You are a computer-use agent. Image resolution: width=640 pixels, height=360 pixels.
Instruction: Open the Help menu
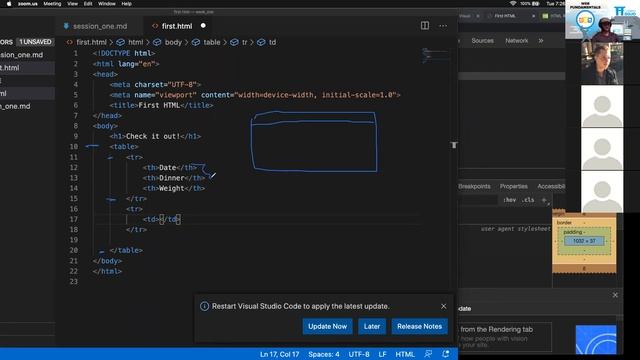(127, 4)
